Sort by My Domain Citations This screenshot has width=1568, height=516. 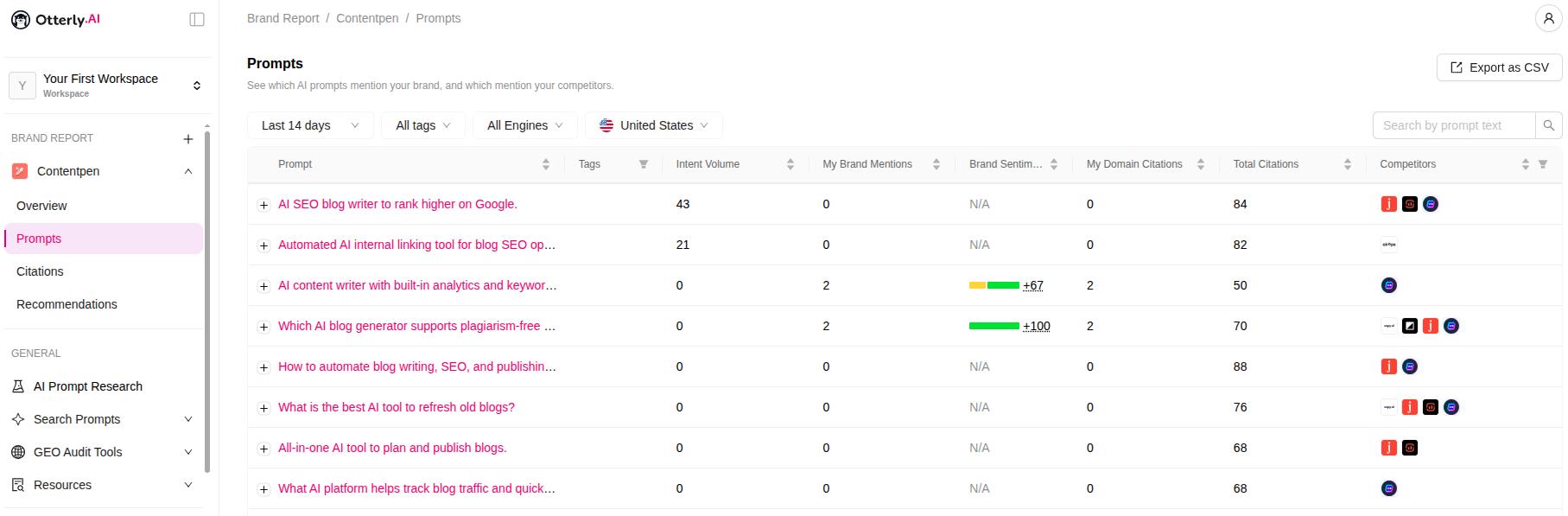(1201, 164)
